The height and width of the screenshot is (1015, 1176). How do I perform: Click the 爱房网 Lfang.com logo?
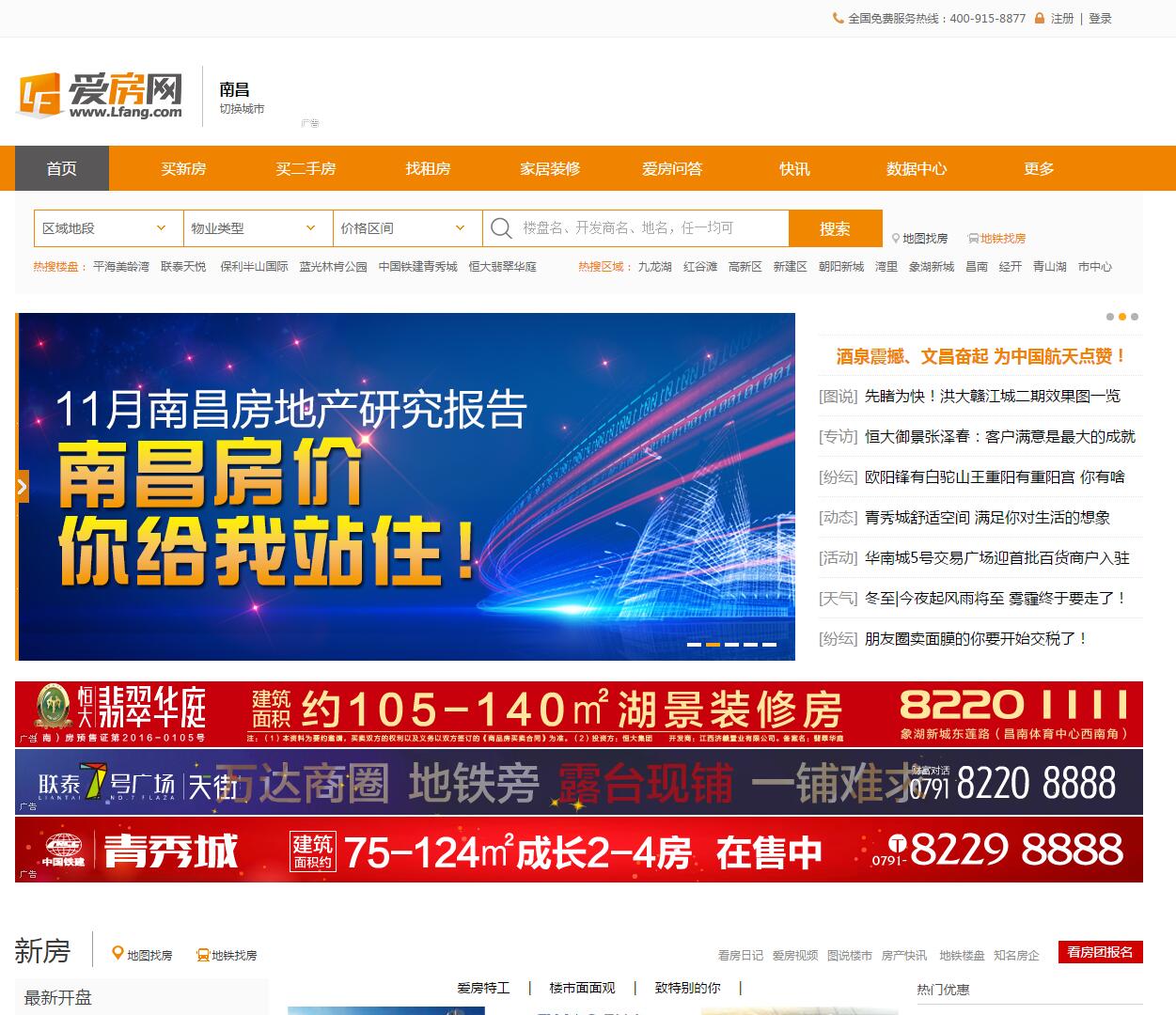coord(101,95)
